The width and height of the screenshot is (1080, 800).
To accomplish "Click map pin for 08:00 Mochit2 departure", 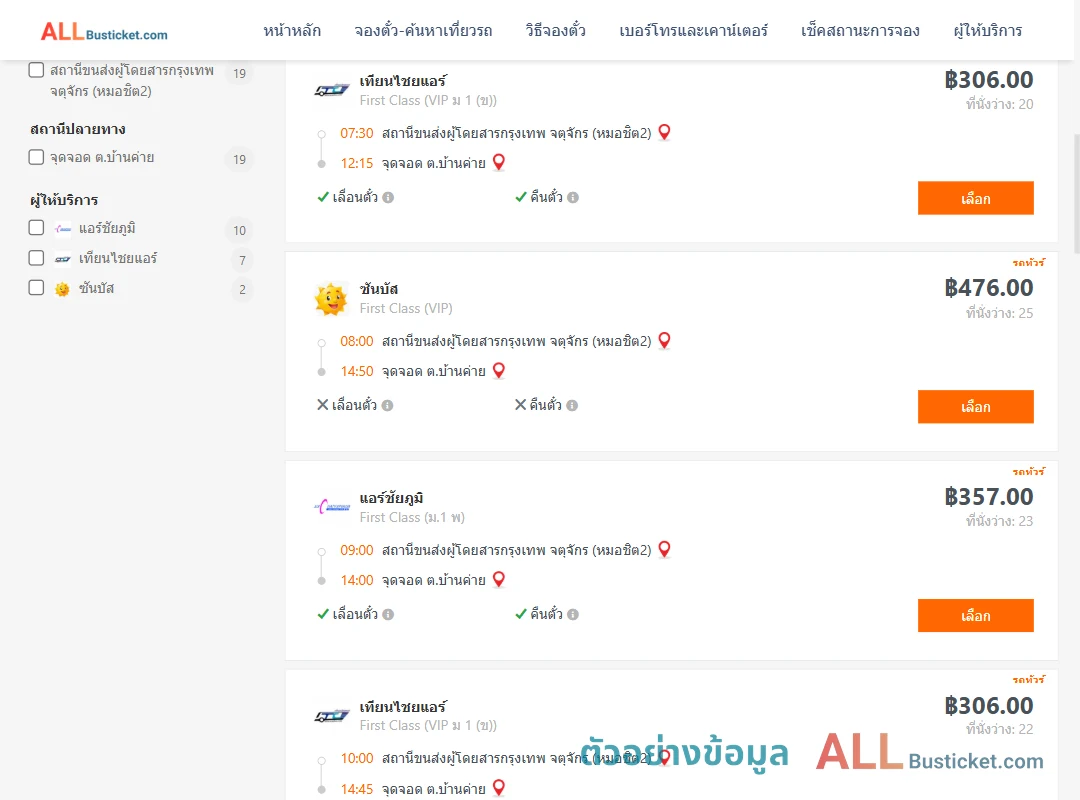I will (664, 340).
